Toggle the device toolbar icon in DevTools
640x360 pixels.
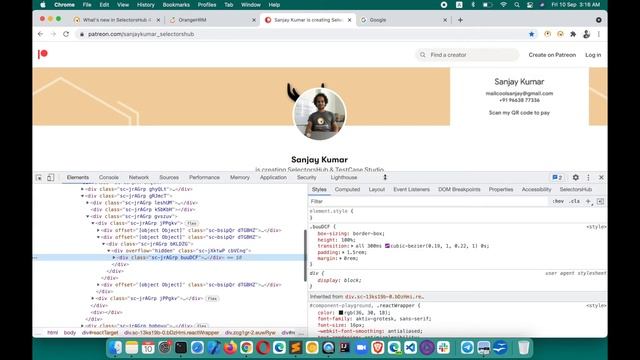pos(50,178)
